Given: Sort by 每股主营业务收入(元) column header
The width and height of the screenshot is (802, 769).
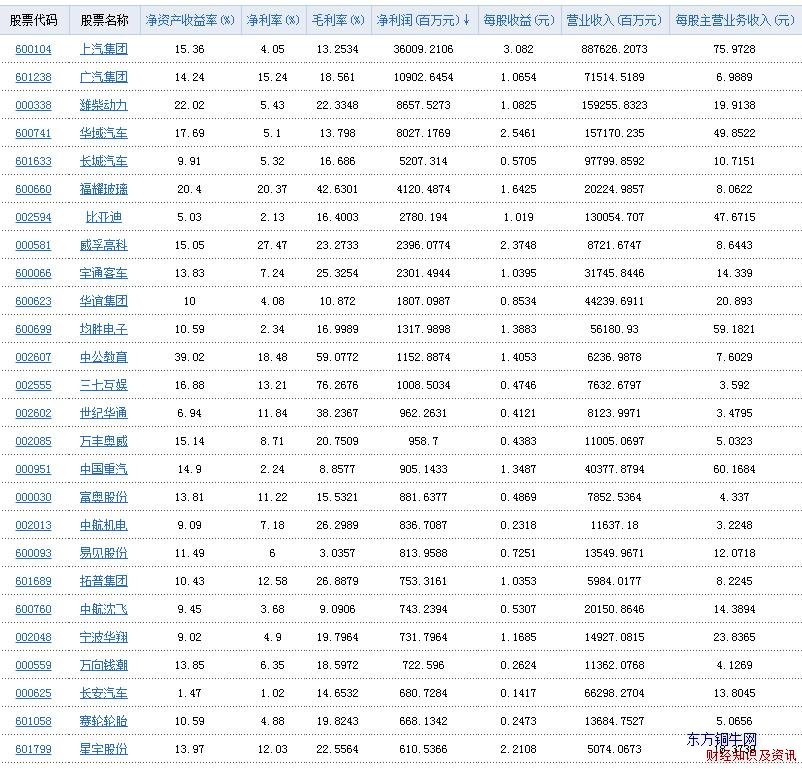Looking at the screenshot, I should (x=734, y=20).
